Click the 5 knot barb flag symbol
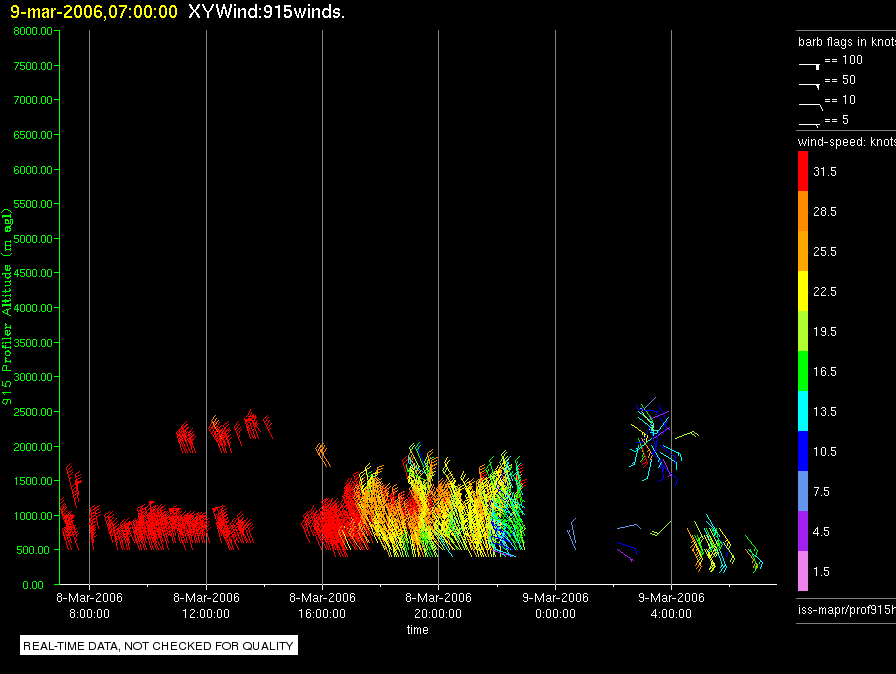Image resolution: width=896 pixels, height=674 pixels. pos(809,124)
